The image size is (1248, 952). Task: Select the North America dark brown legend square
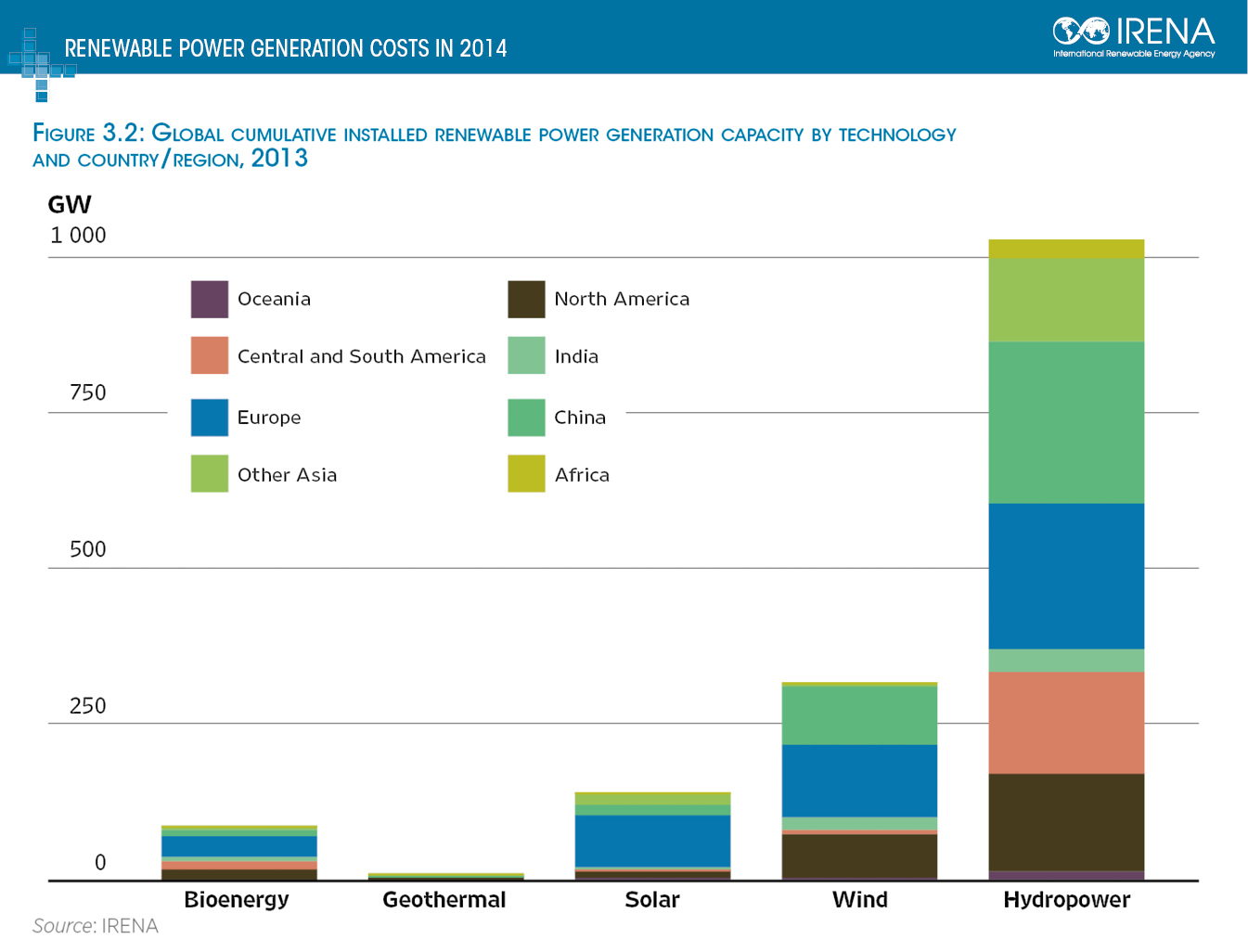525,299
